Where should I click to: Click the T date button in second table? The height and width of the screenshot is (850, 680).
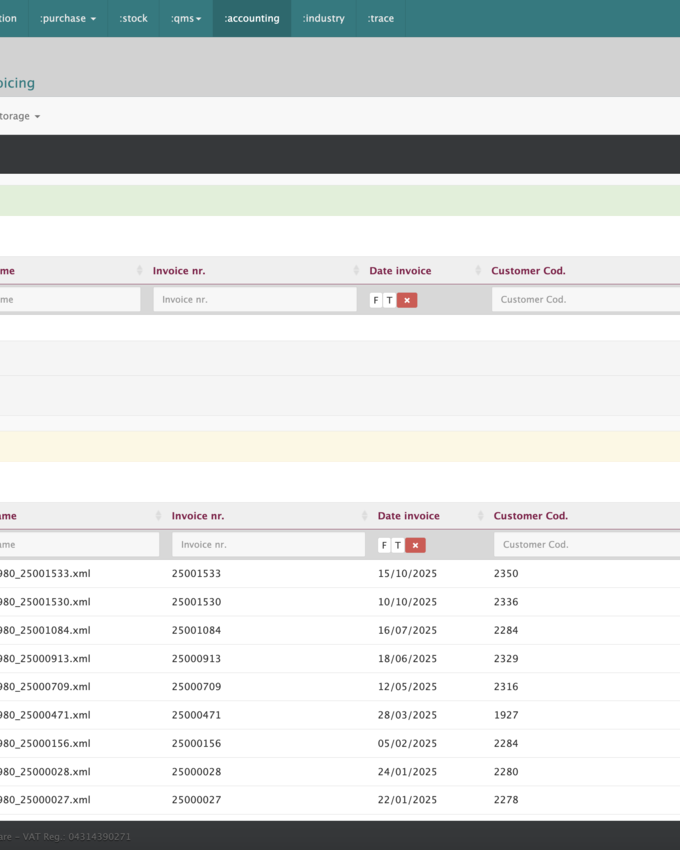[398, 545]
